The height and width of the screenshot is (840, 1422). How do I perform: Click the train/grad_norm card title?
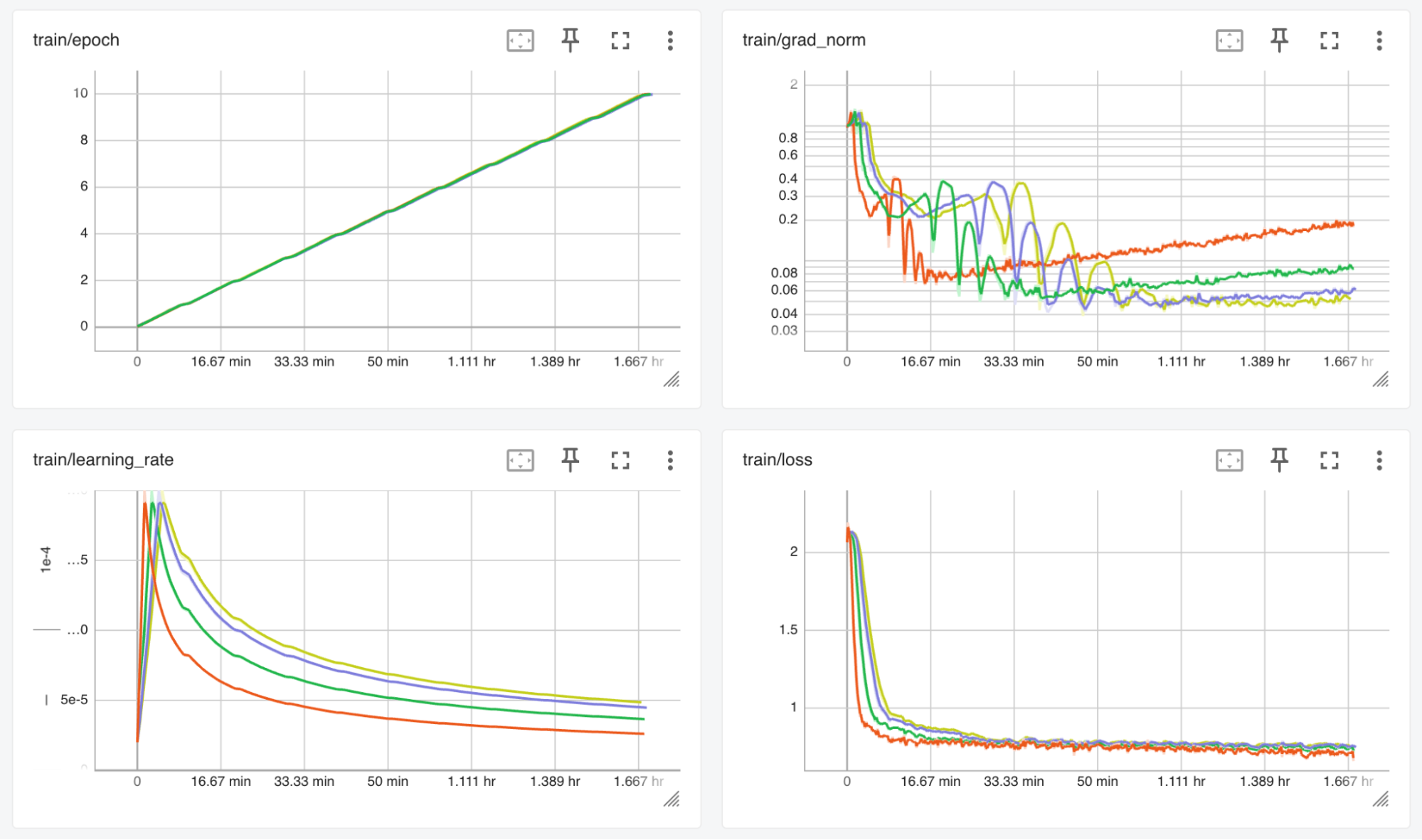point(803,40)
